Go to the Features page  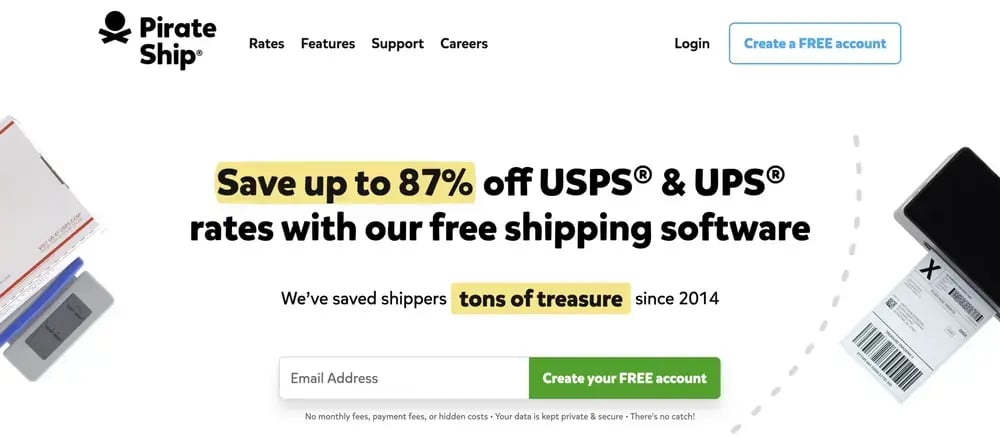coord(328,44)
